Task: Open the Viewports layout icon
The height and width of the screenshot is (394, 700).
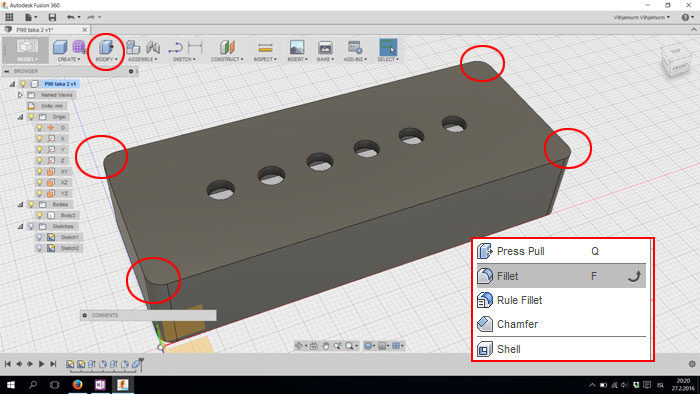Action: (396, 346)
